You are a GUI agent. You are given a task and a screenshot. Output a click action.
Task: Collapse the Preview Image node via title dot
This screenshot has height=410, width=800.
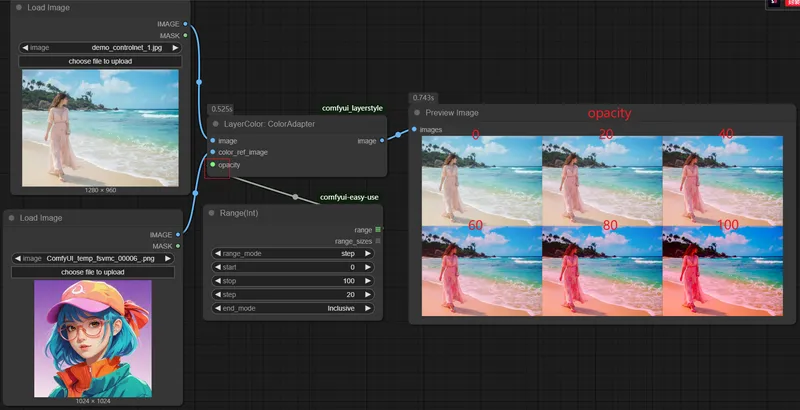(x=417, y=113)
